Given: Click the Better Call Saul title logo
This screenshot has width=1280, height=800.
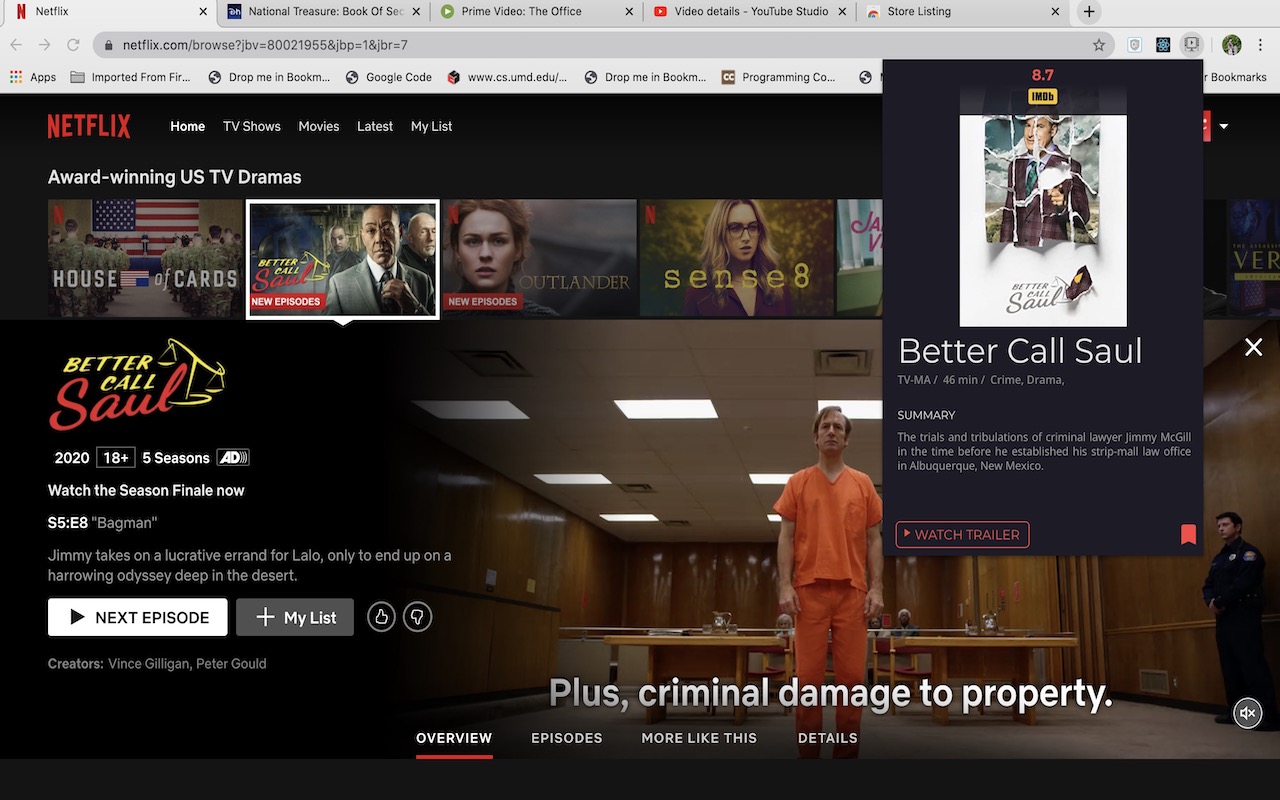Looking at the screenshot, I should click(137, 384).
